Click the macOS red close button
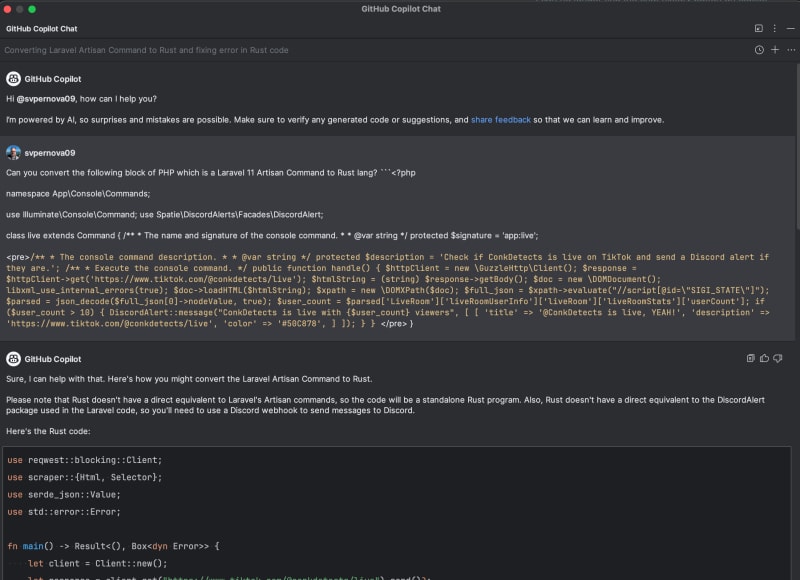The image size is (800, 580). click(7, 9)
